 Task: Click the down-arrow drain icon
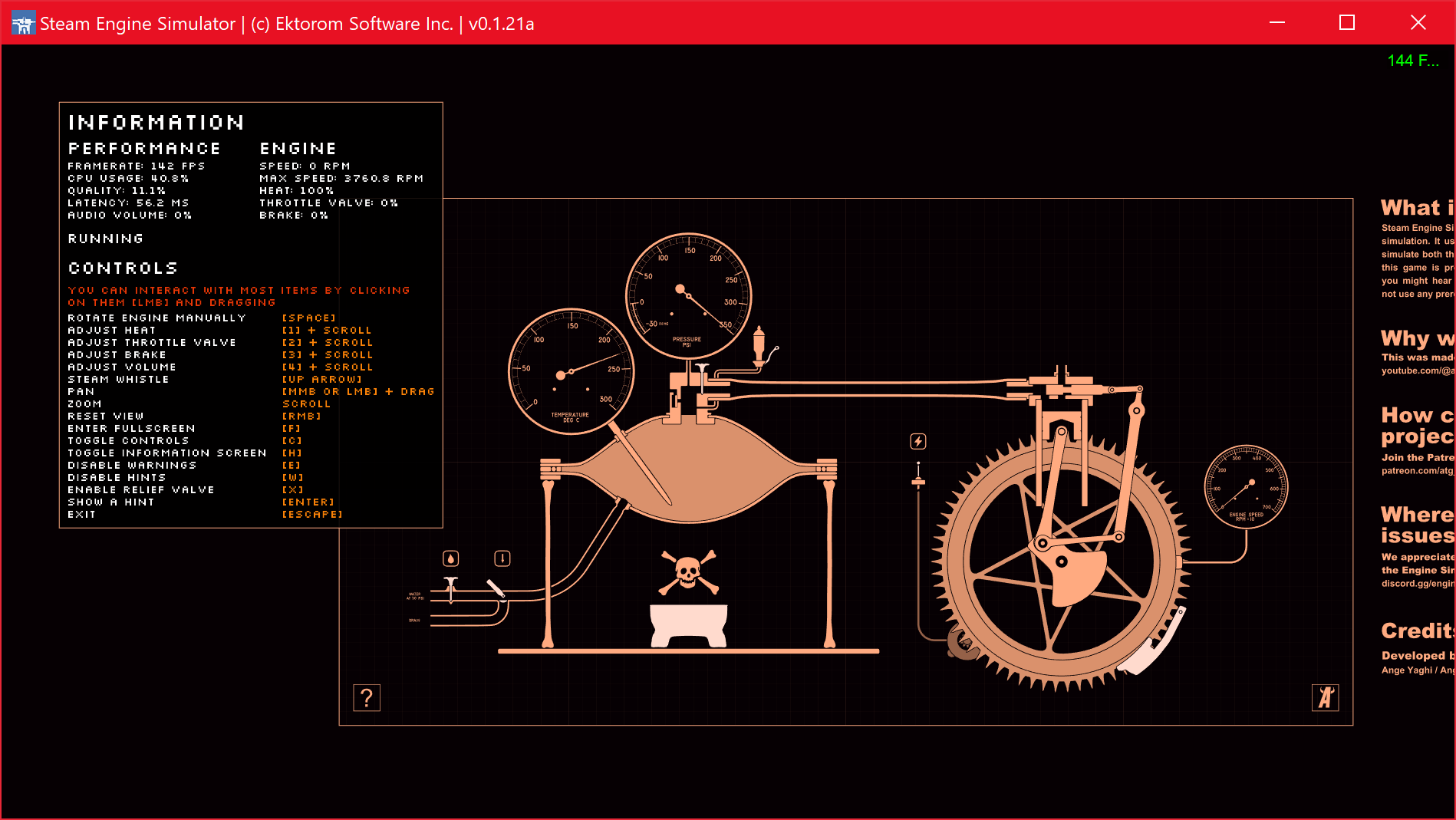pos(502,558)
